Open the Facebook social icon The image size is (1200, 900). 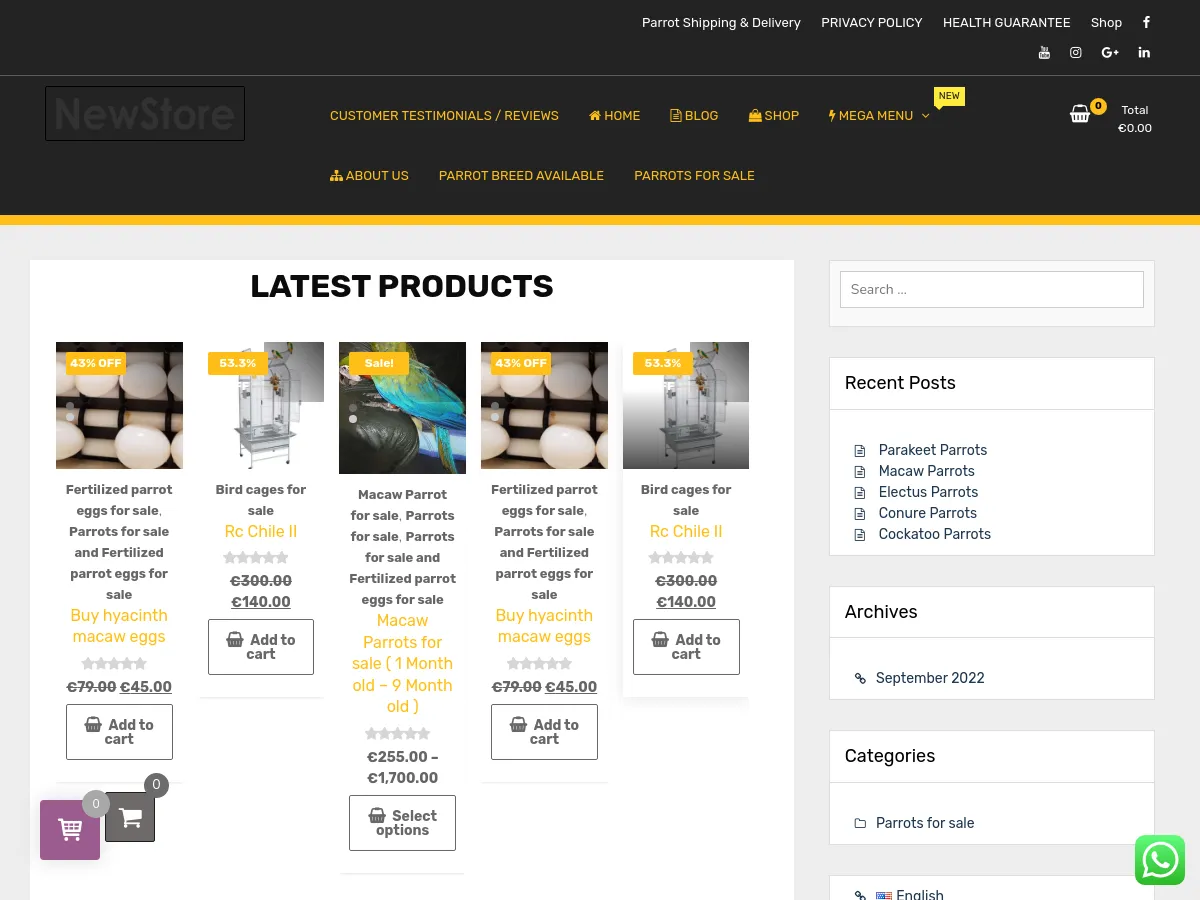[x=1146, y=22]
